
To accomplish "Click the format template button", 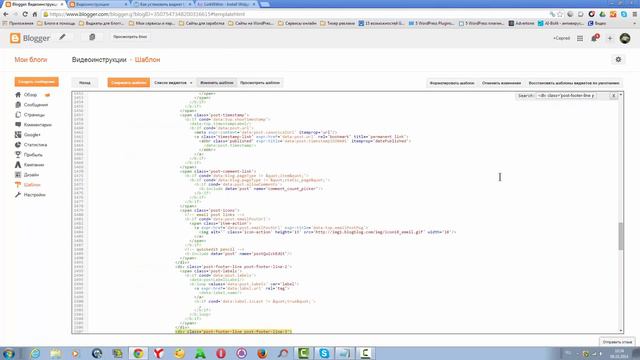I will 452,83.
